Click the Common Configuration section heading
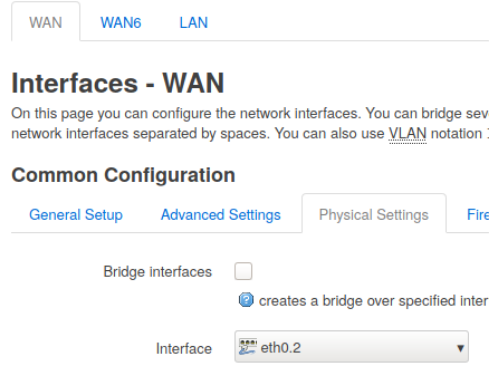The height and width of the screenshot is (376, 489). tap(124, 175)
